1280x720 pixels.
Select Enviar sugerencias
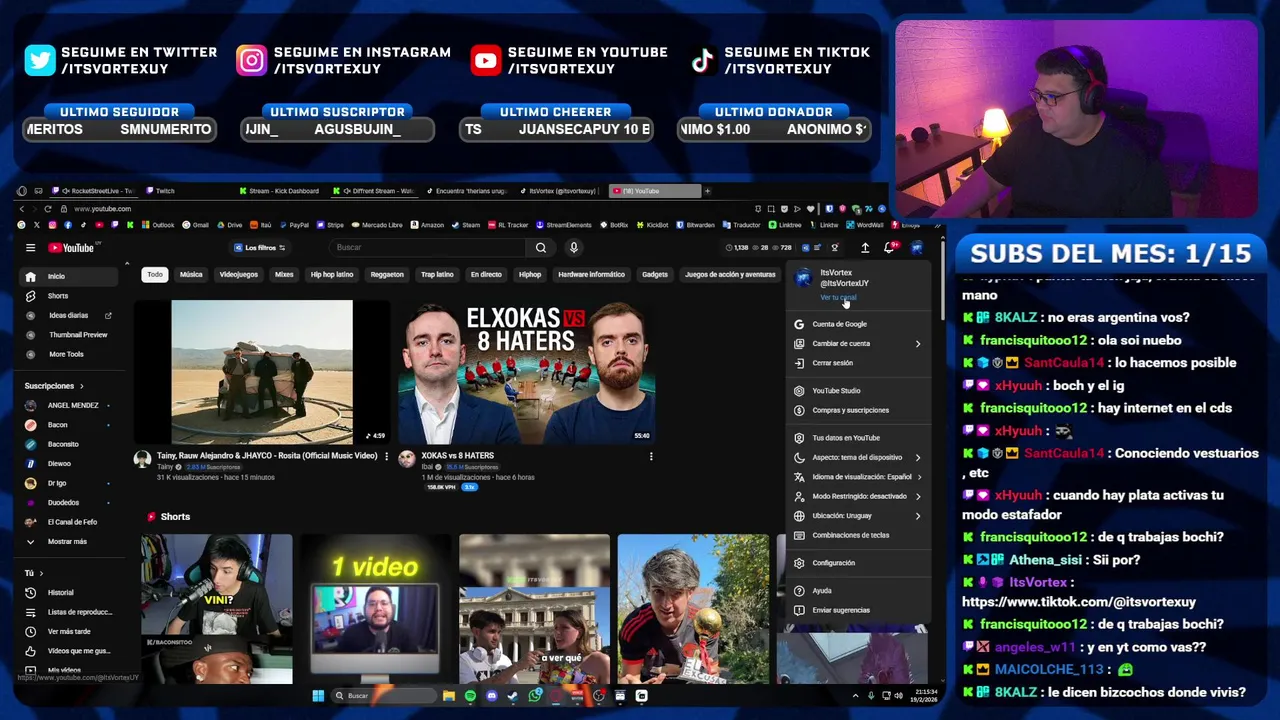pos(858,610)
